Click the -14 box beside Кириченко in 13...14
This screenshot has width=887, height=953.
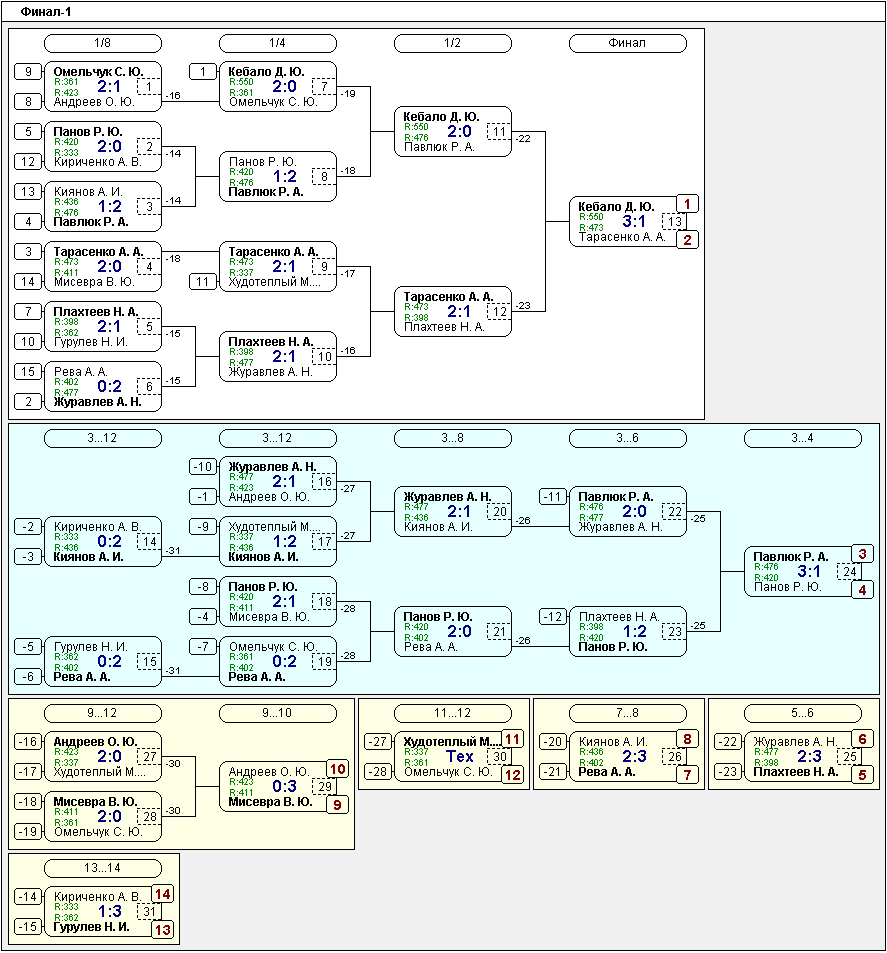click(28, 896)
